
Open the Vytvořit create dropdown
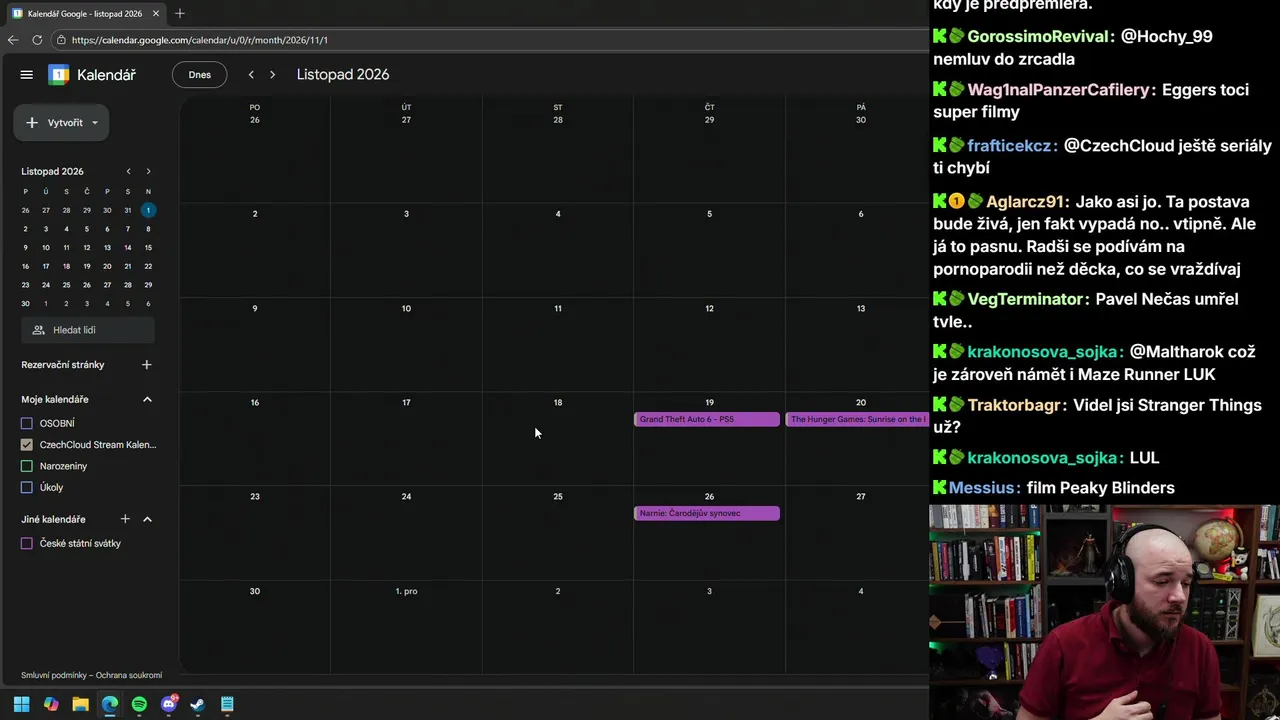click(x=61, y=123)
